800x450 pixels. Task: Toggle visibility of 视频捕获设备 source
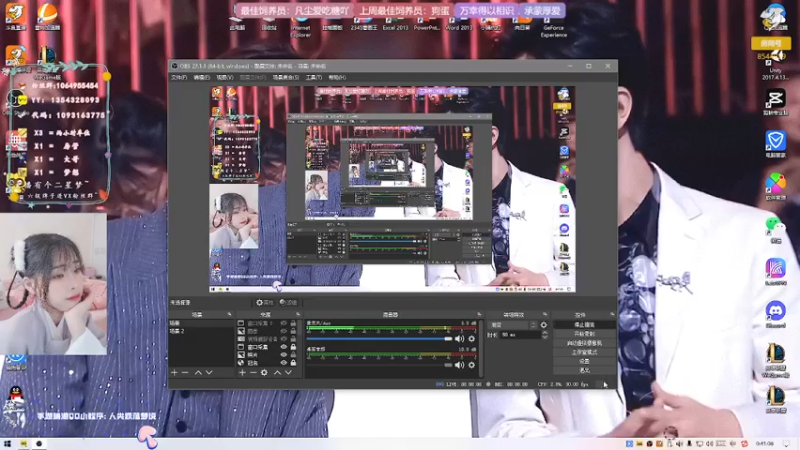[284, 339]
